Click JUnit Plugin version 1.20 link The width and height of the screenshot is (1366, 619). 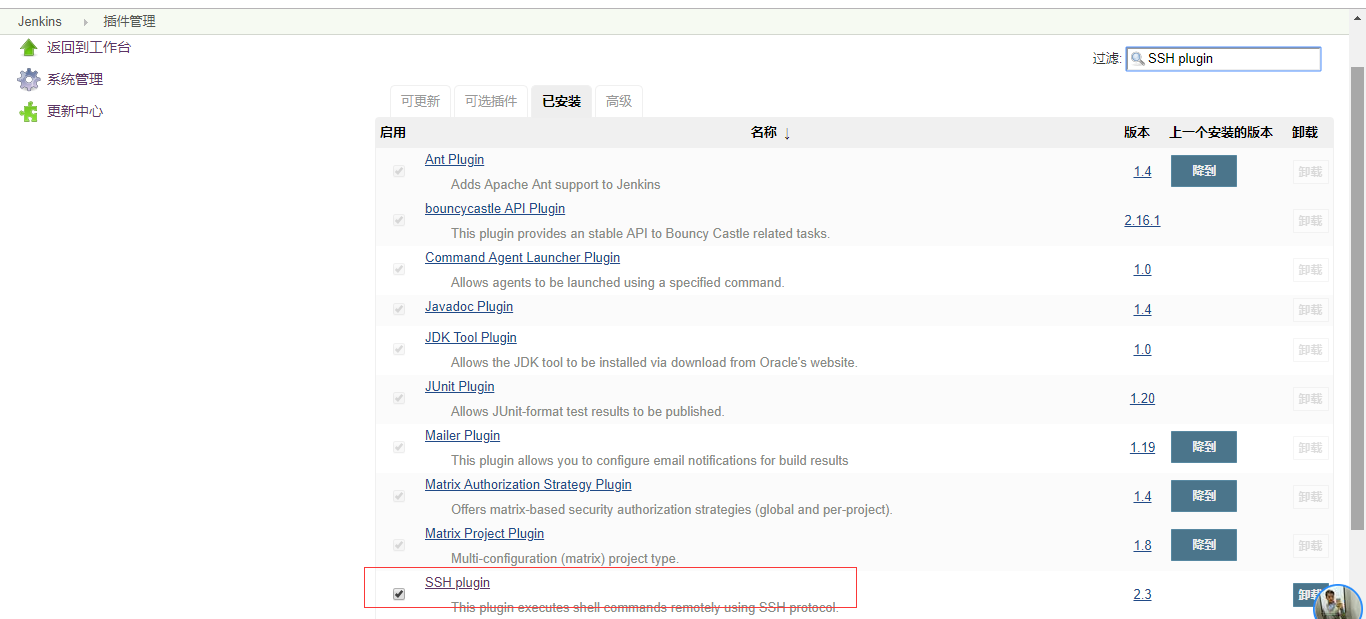point(1142,399)
